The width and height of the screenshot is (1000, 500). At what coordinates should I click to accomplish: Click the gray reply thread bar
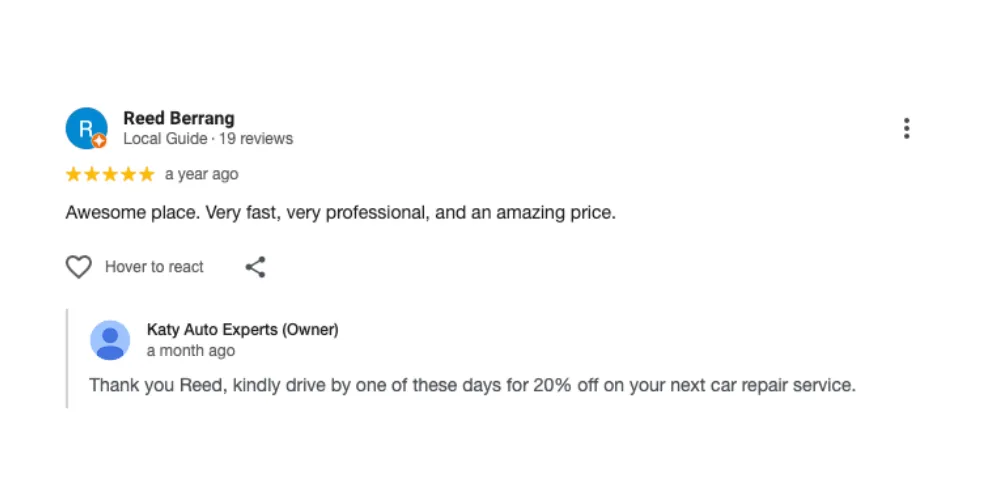[x=68, y=358]
